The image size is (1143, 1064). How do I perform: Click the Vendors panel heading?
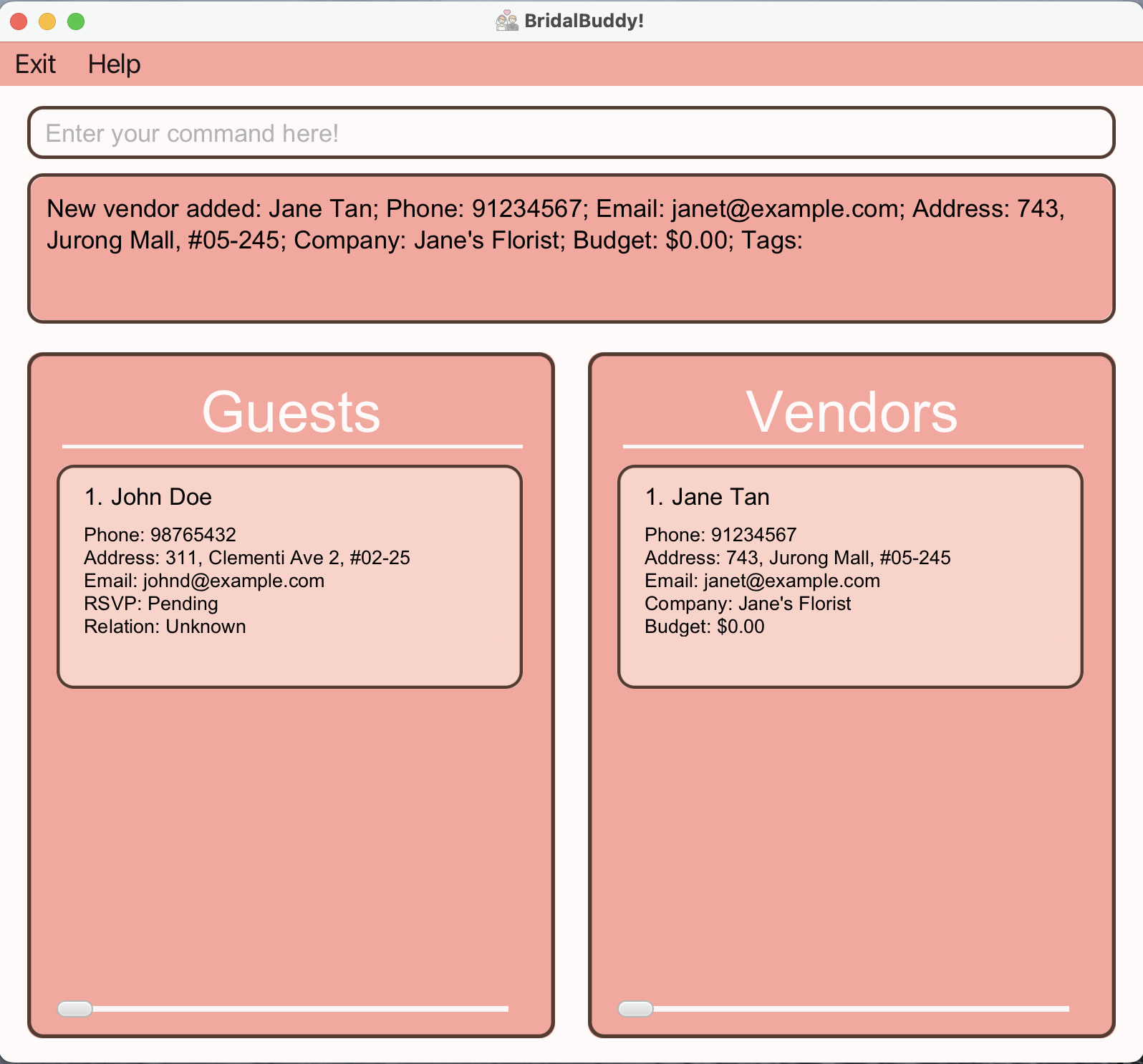coord(852,412)
